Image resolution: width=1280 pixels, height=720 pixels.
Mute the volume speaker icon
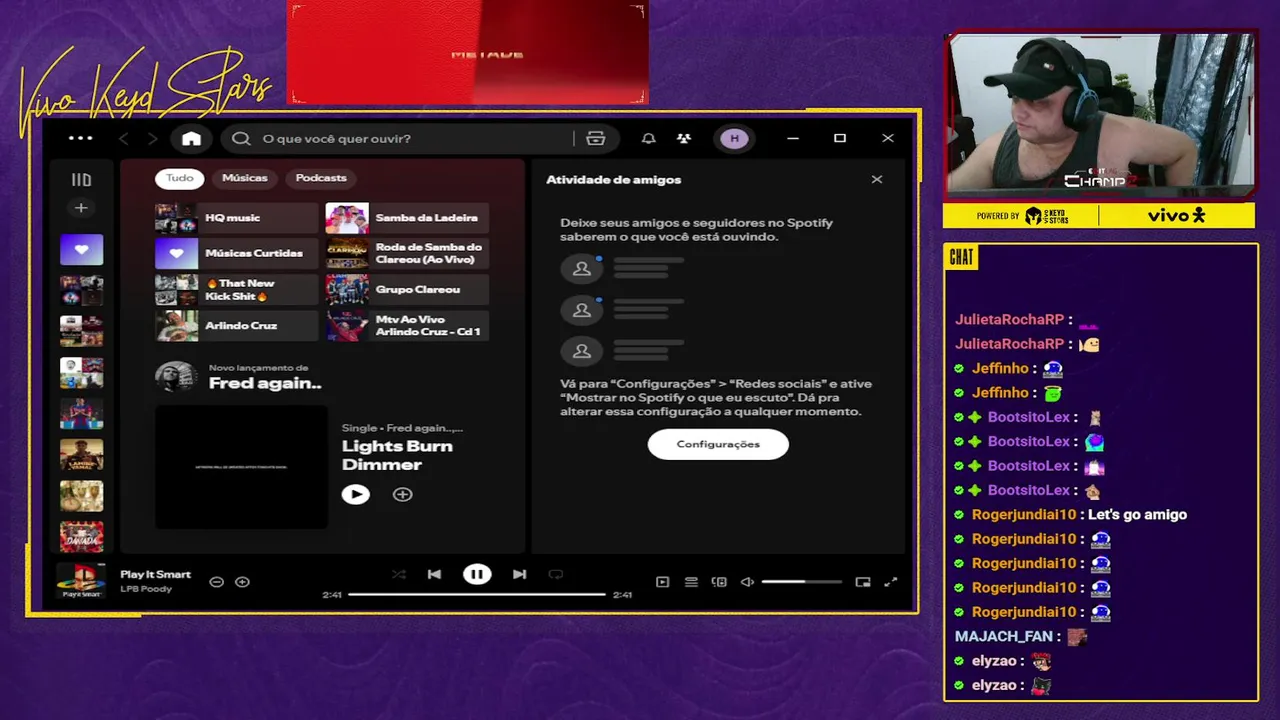pos(747,582)
